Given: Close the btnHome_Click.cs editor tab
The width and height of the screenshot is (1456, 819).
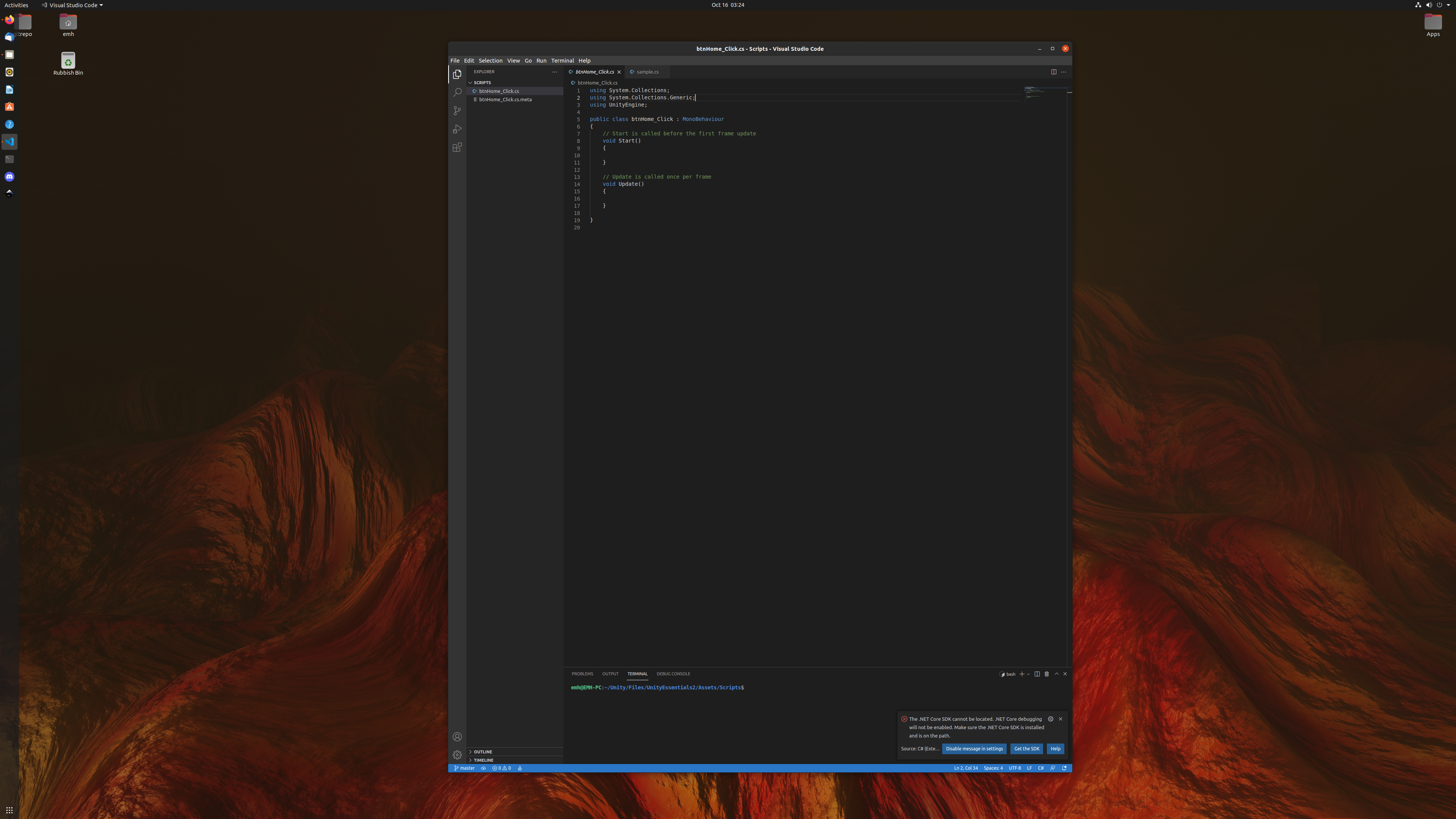Looking at the screenshot, I should [x=619, y=72].
